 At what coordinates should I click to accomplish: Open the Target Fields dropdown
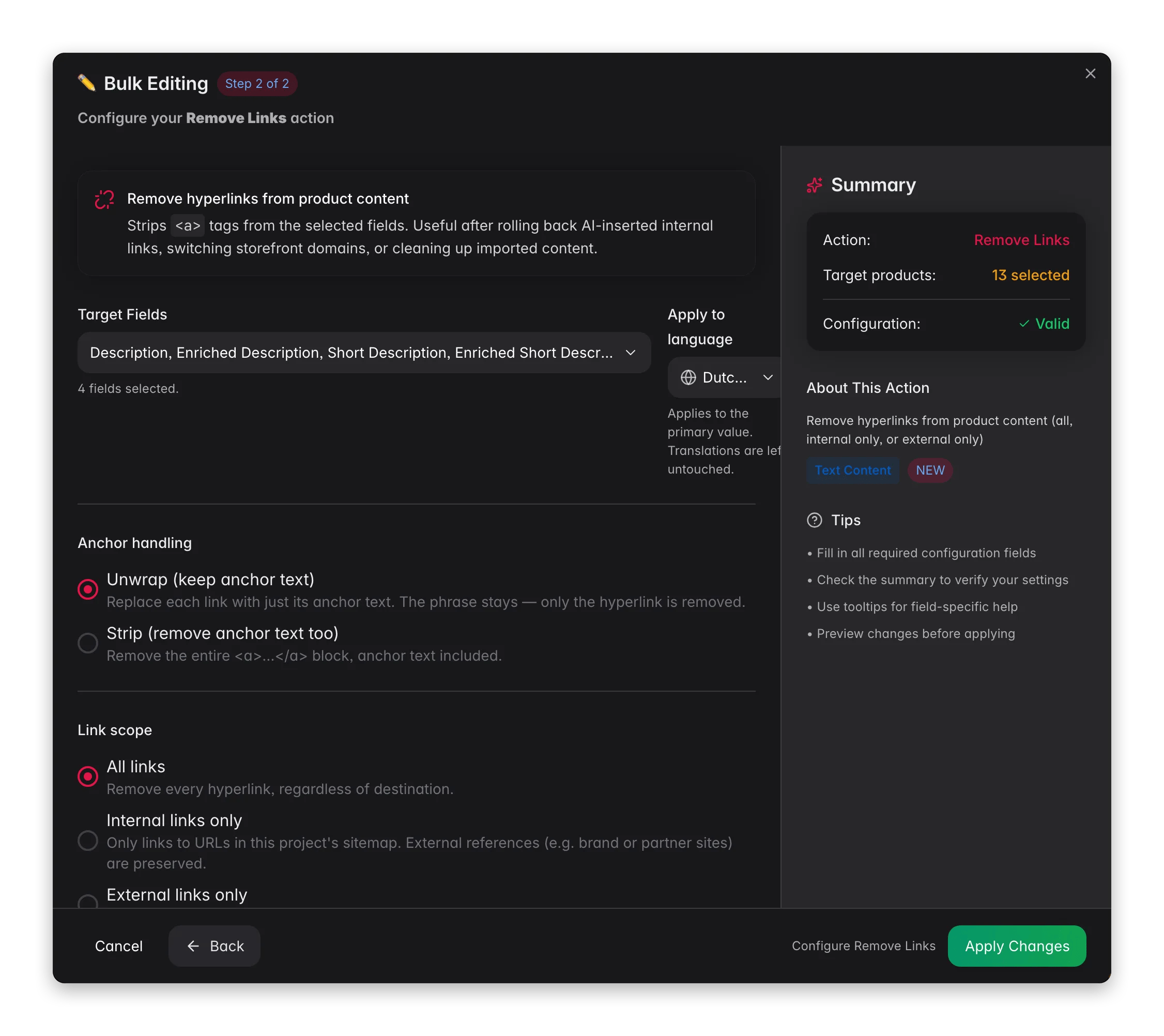click(x=364, y=353)
